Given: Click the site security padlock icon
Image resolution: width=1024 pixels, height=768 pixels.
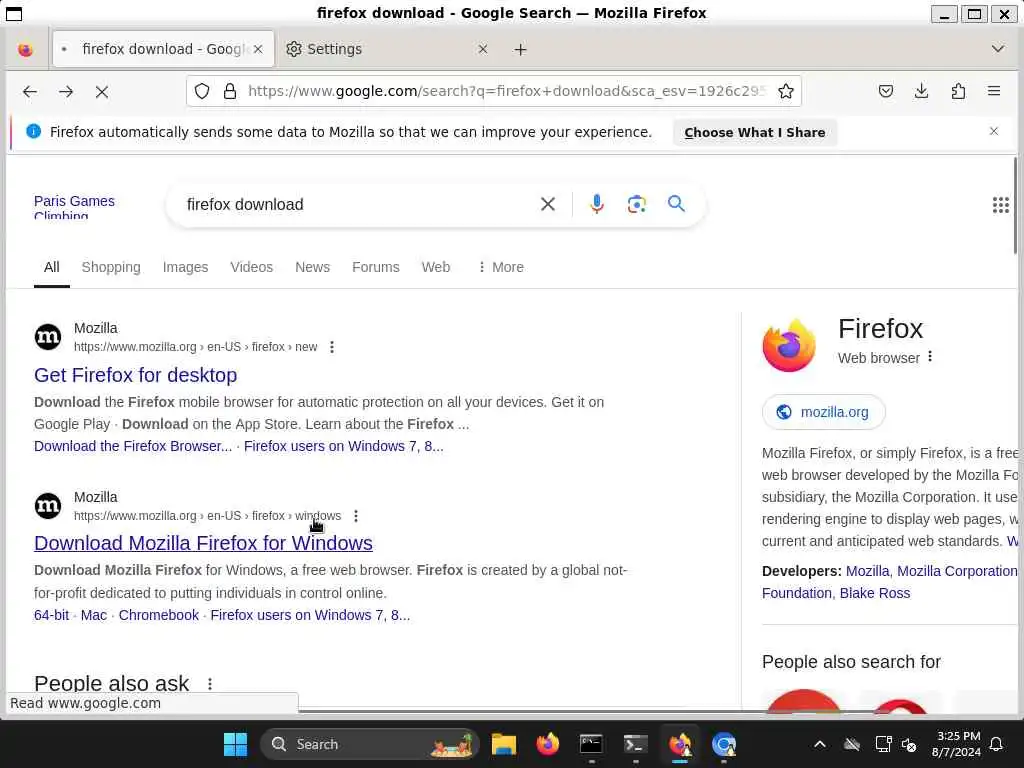Looking at the screenshot, I should (x=230, y=91).
